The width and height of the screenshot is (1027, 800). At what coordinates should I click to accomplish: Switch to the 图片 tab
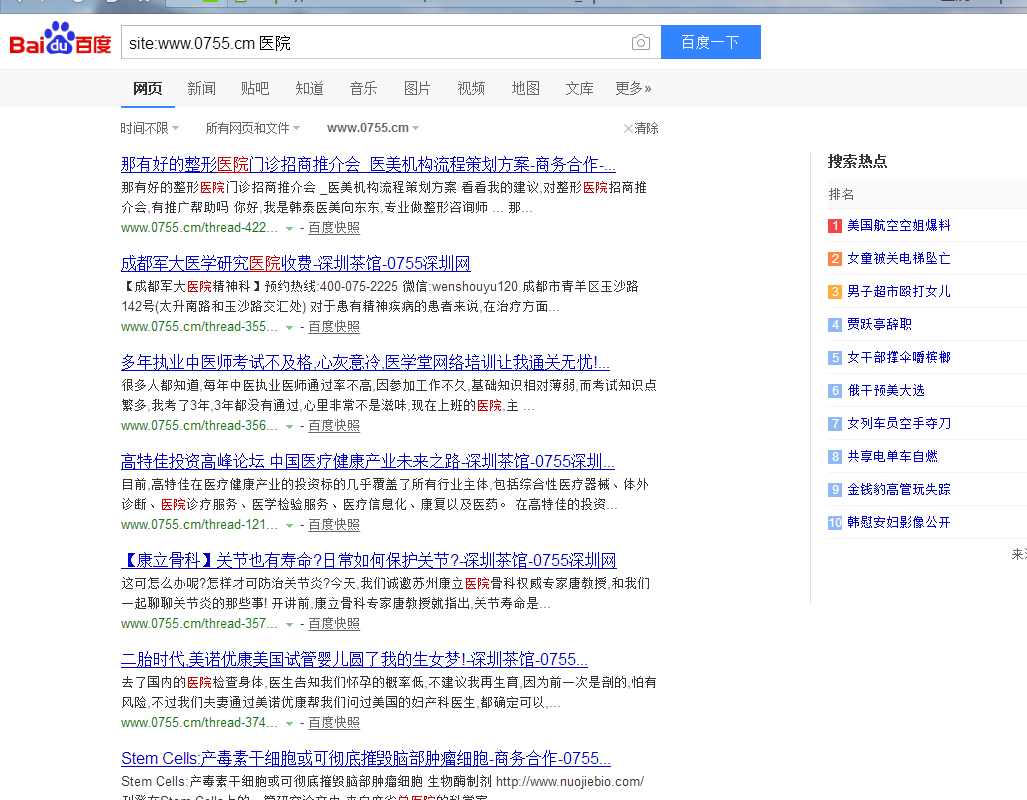[417, 88]
